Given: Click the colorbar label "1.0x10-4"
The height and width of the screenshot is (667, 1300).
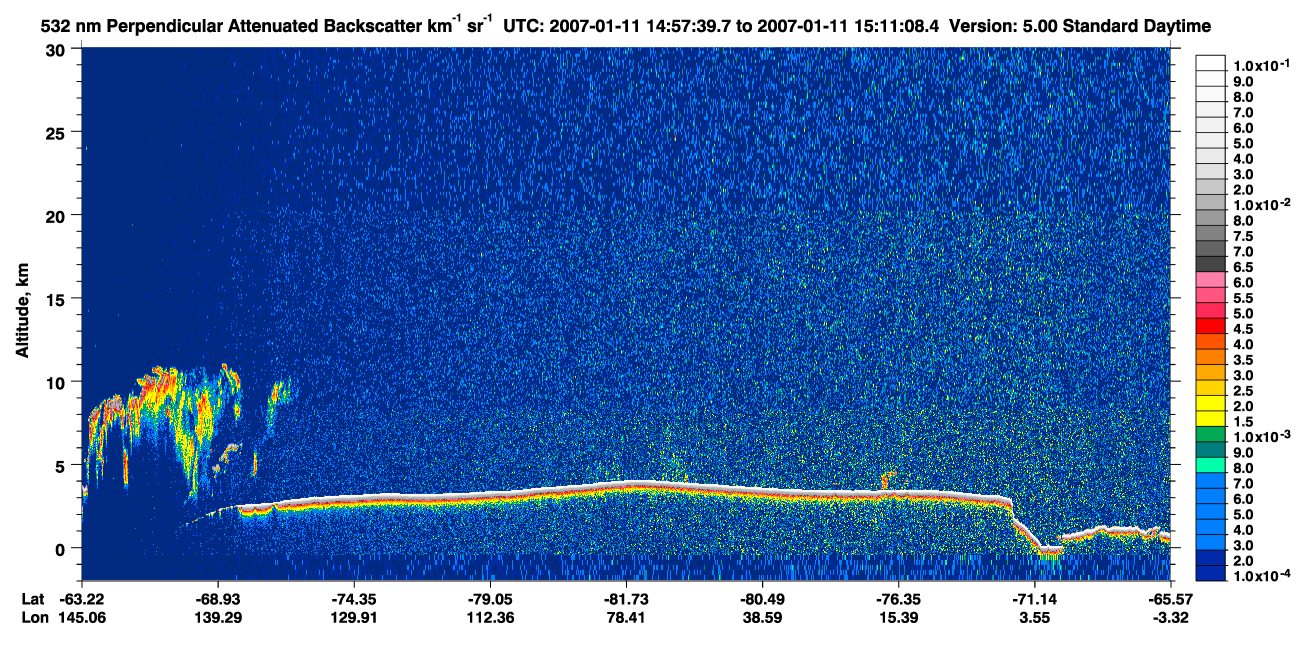Looking at the screenshot, I should pyautogui.click(x=1261, y=577).
